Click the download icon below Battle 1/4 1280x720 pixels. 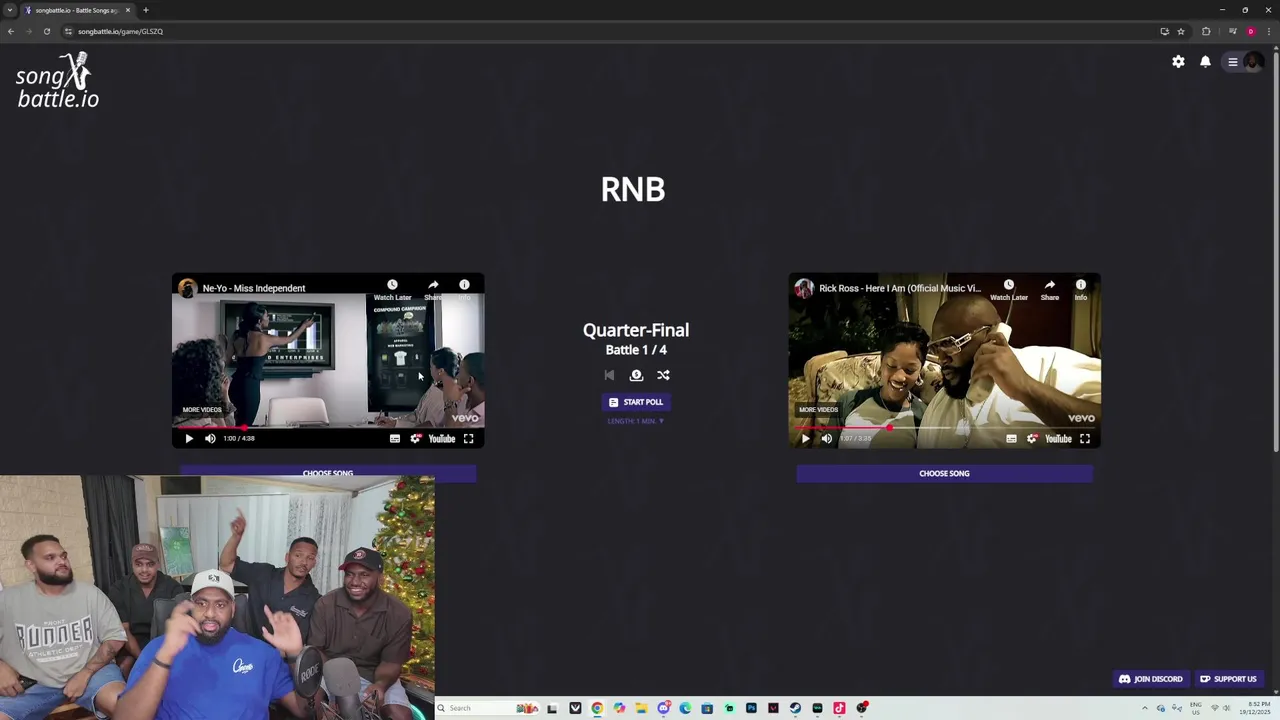tap(636, 375)
